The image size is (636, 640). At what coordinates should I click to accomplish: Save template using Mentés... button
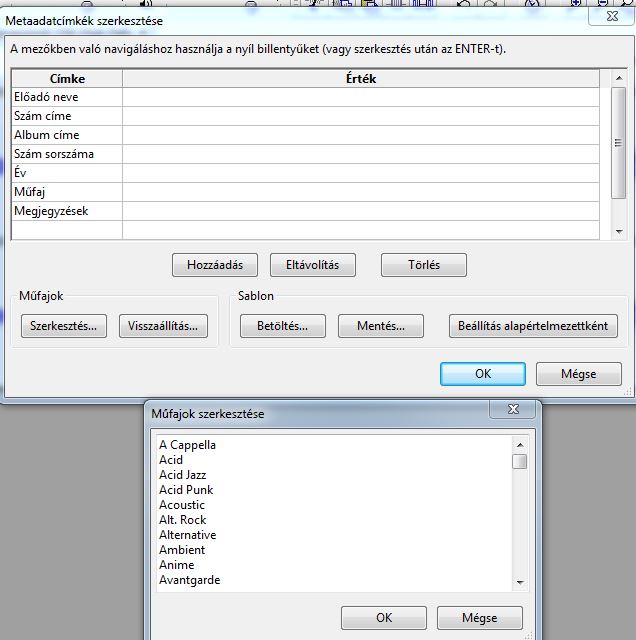point(381,326)
